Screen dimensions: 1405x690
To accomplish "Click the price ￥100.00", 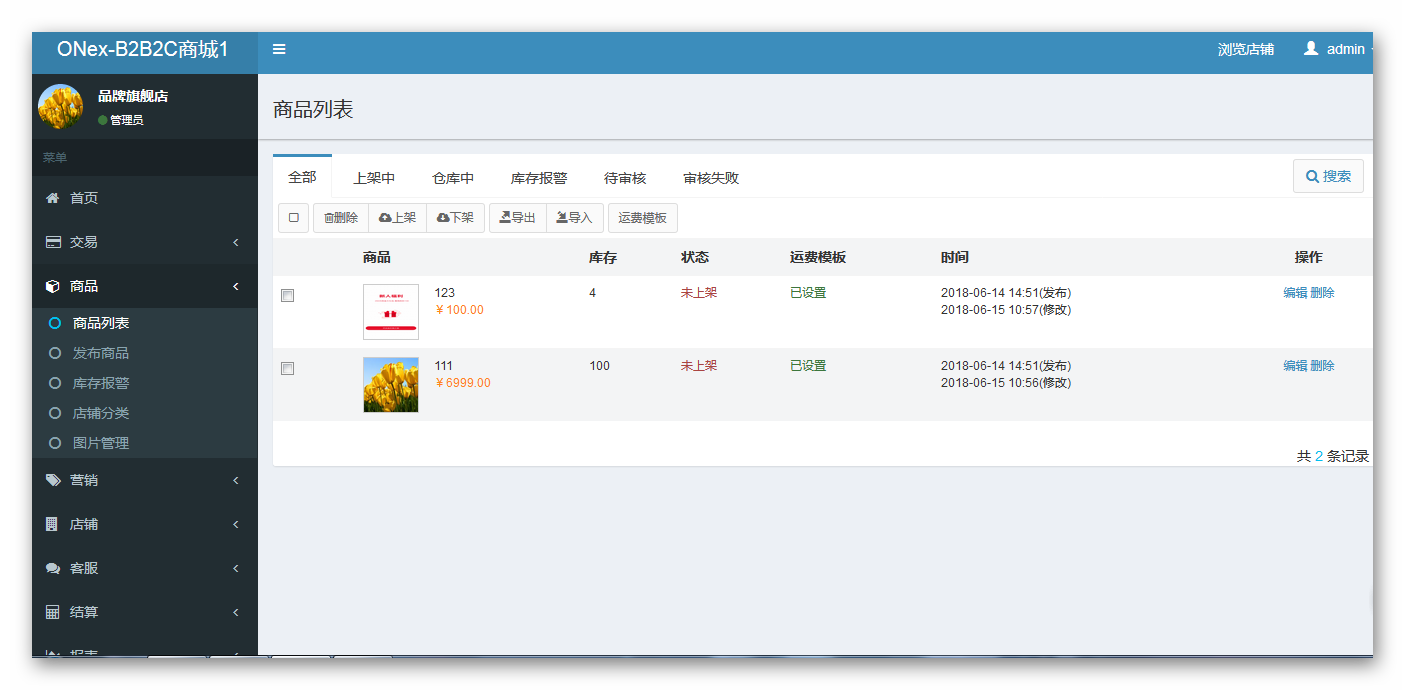I will tap(459, 310).
